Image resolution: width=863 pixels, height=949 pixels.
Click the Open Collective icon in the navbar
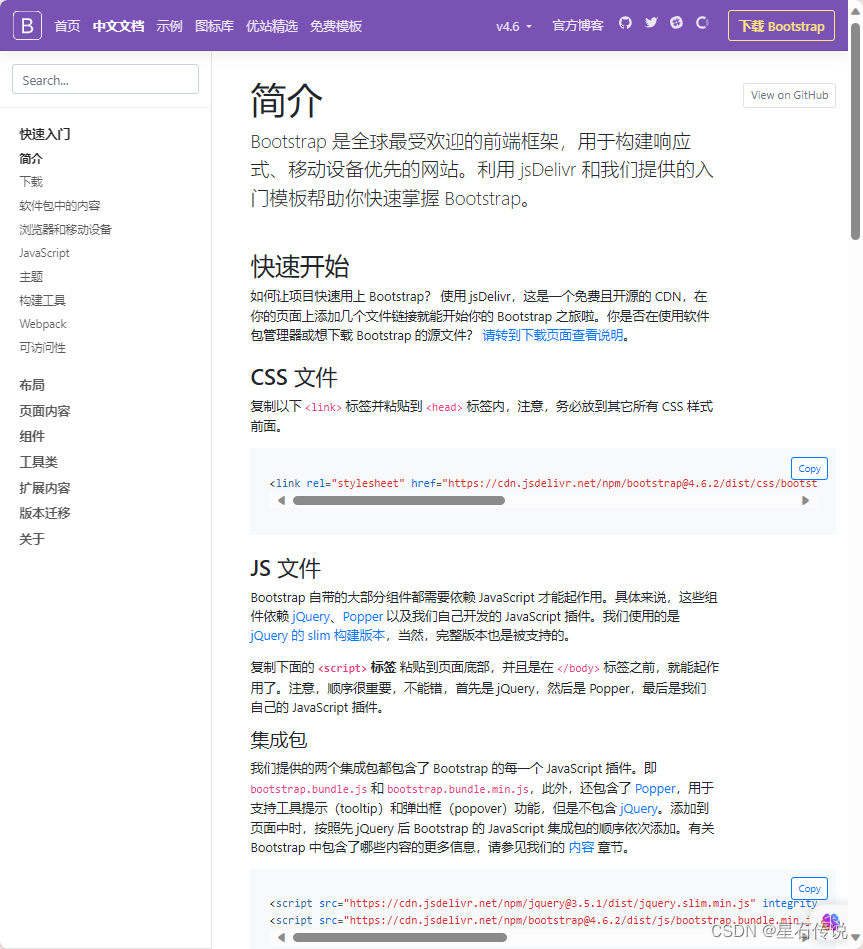click(702, 25)
